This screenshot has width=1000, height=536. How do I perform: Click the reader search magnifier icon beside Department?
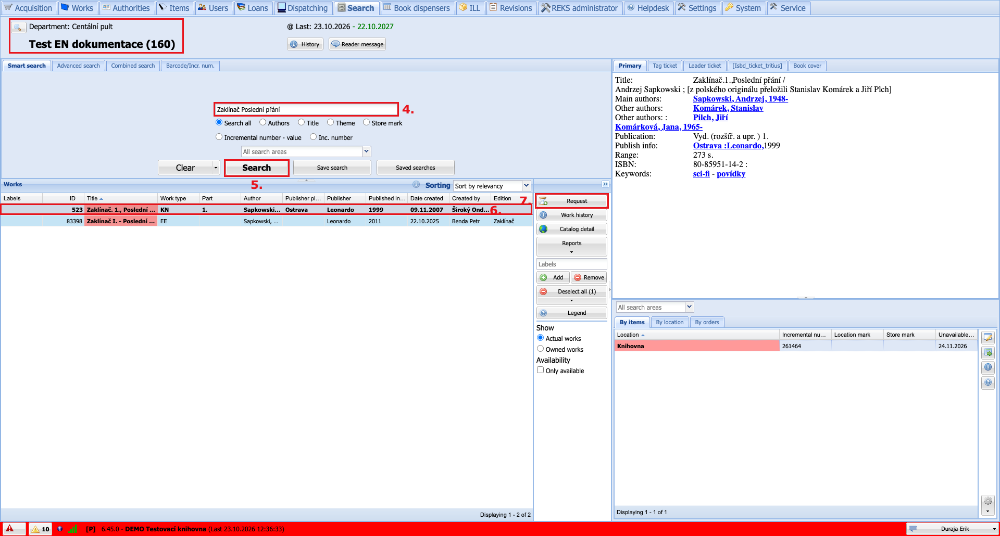click(x=18, y=27)
